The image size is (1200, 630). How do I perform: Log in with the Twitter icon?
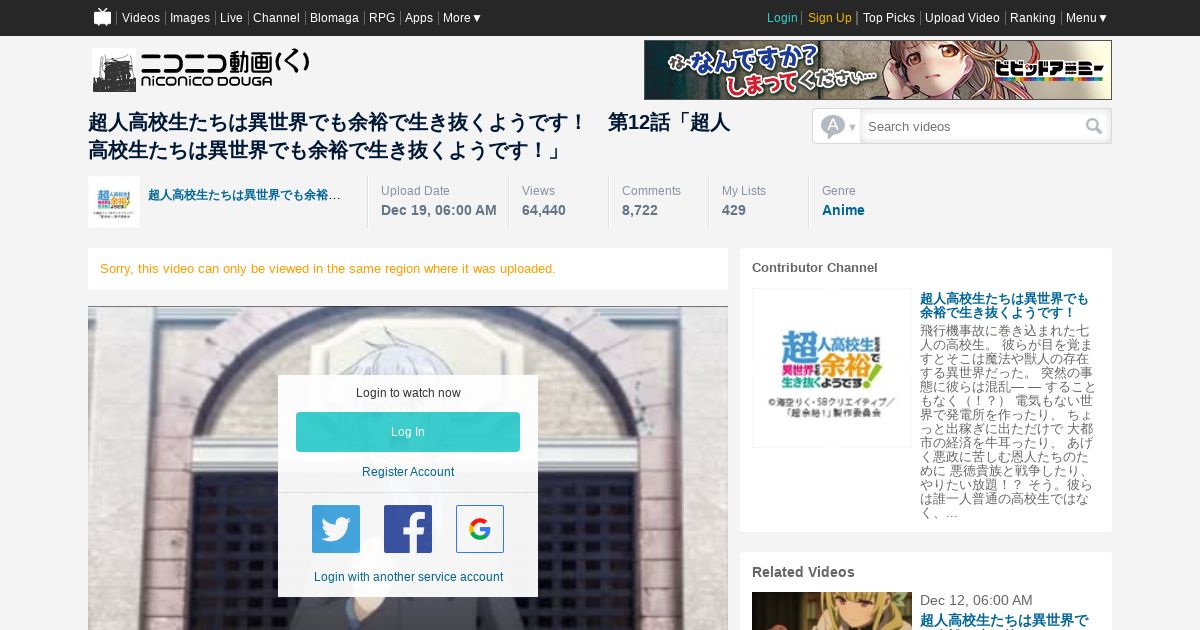(x=336, y=529)
